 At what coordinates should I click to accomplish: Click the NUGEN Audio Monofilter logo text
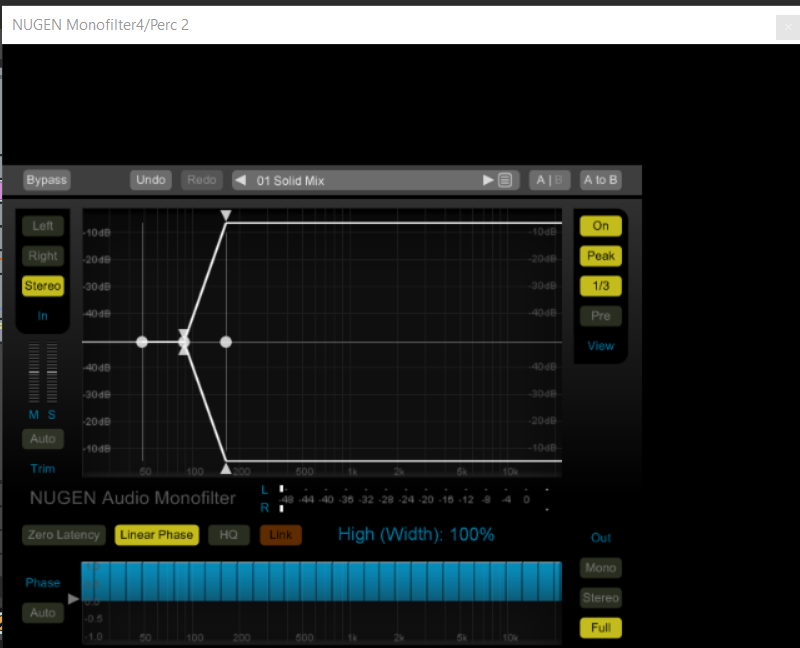coord(133,499)
